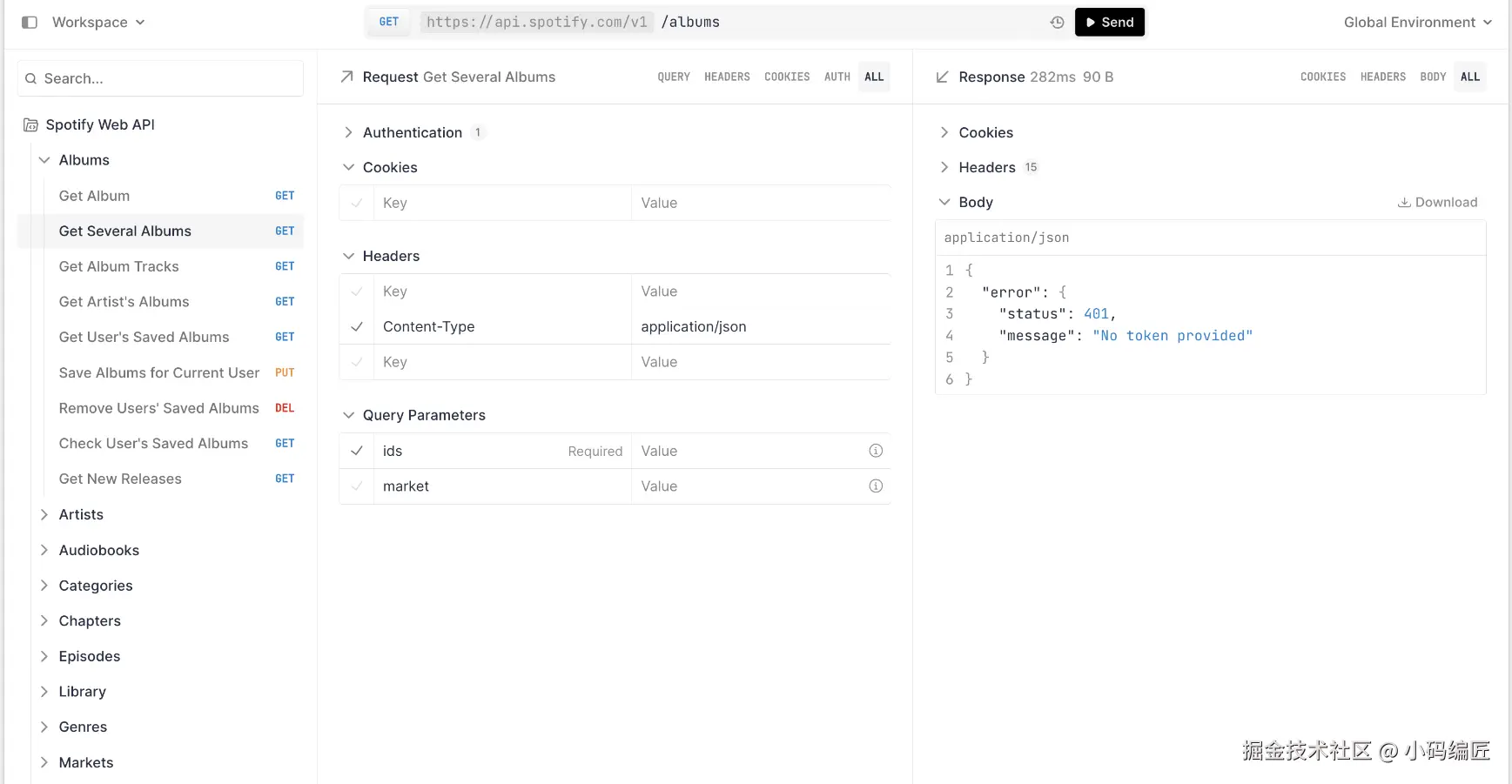Uncheck the Content-Type header checkbox
1512x784 pixels.
tap(357, 327)
